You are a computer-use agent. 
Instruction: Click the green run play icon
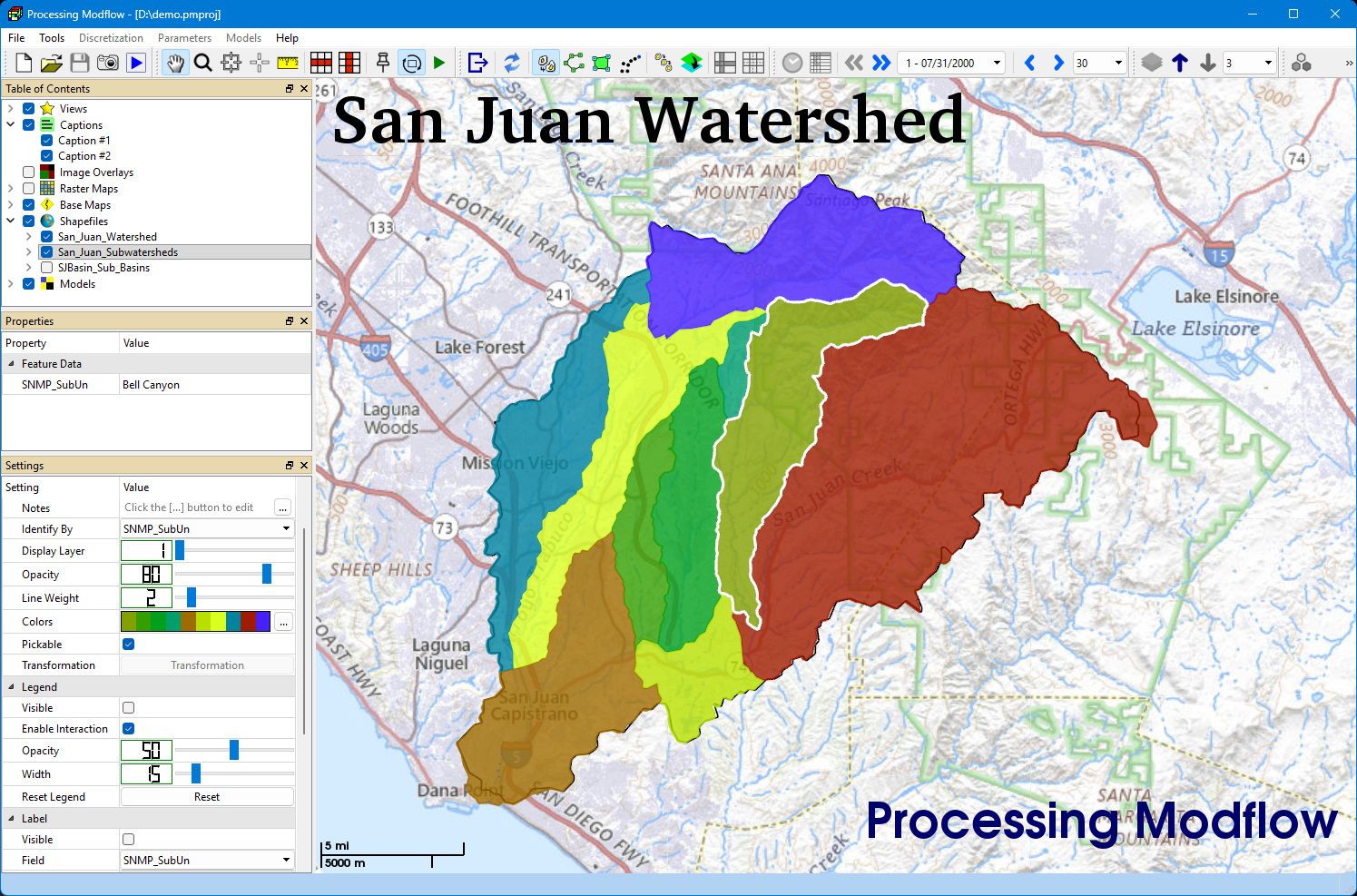439,63
